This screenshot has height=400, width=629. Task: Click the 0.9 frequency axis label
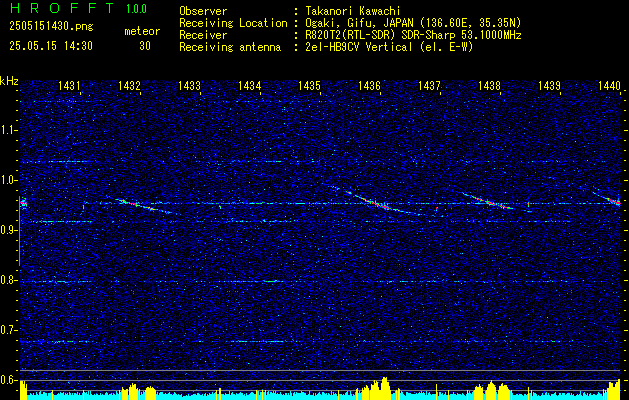tap(8, 230)
